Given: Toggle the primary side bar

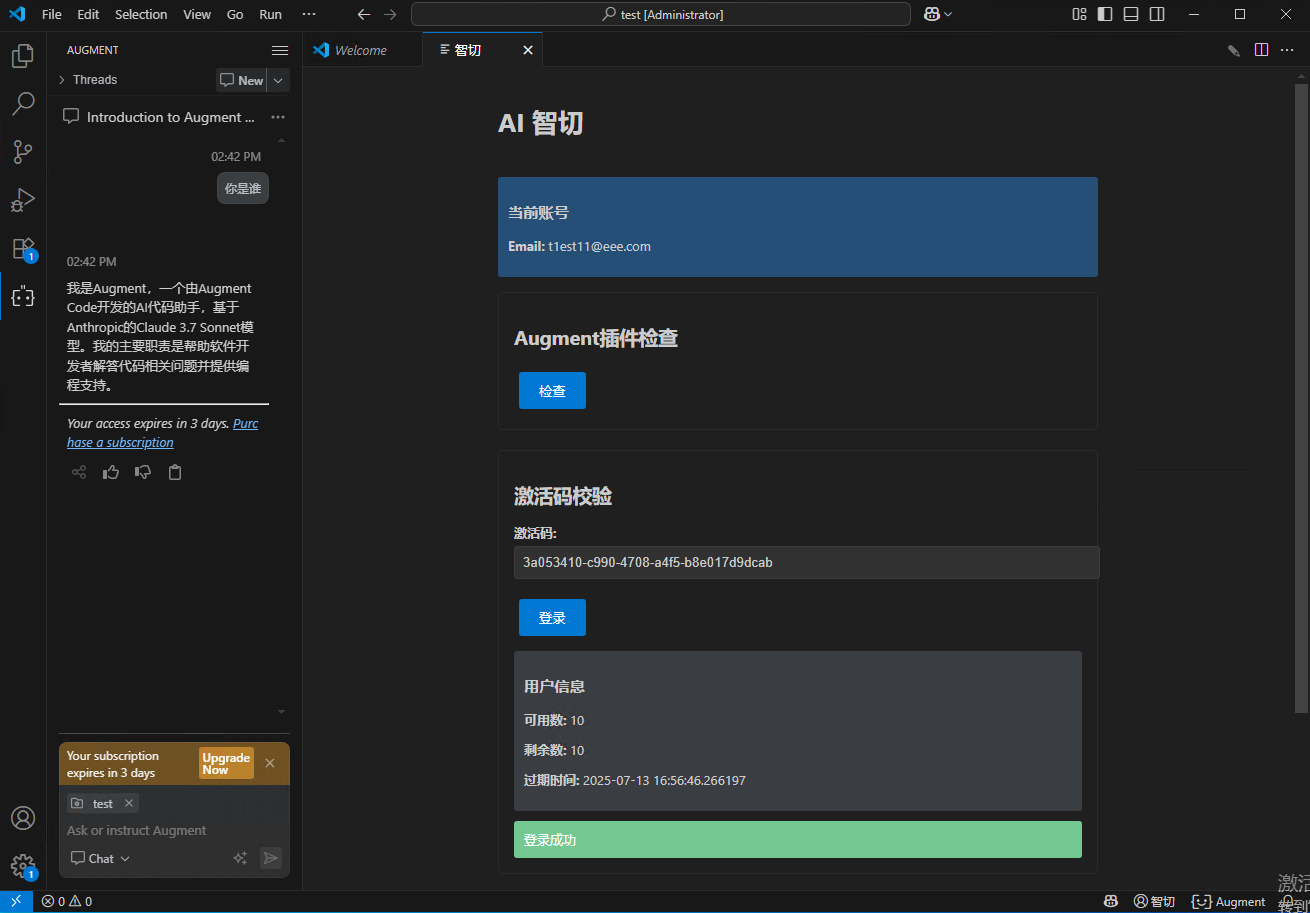Looking at the screenshot, I should (1105, 14).
